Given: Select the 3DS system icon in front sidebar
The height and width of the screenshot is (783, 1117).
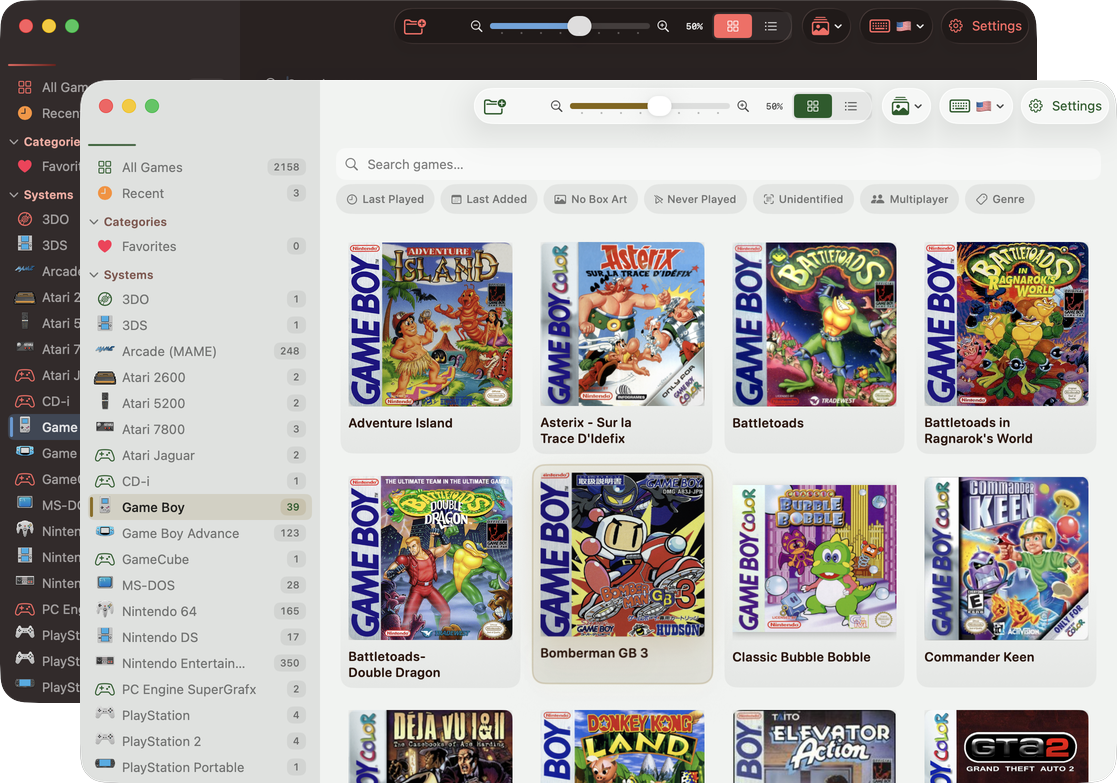Looking at the screenshot, I should point(105,324).
